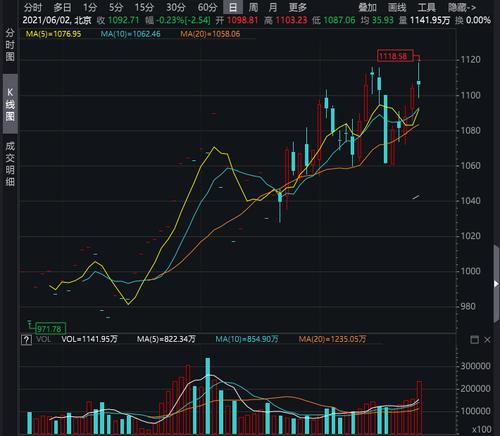The image size is (500, 436).
Task: Open the 叠加 overlay menu
Action: point(367,7)
